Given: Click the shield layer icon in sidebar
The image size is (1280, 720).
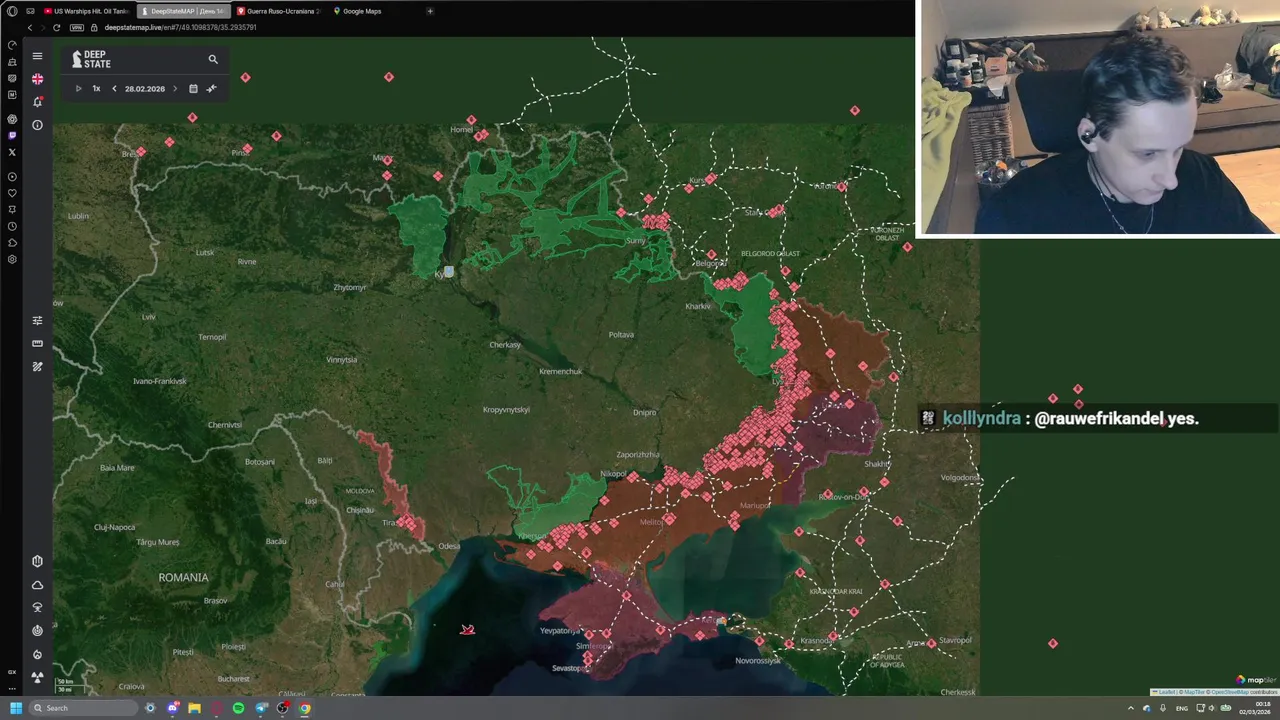Looking at the screenshot, I should (x=37, y=561).
